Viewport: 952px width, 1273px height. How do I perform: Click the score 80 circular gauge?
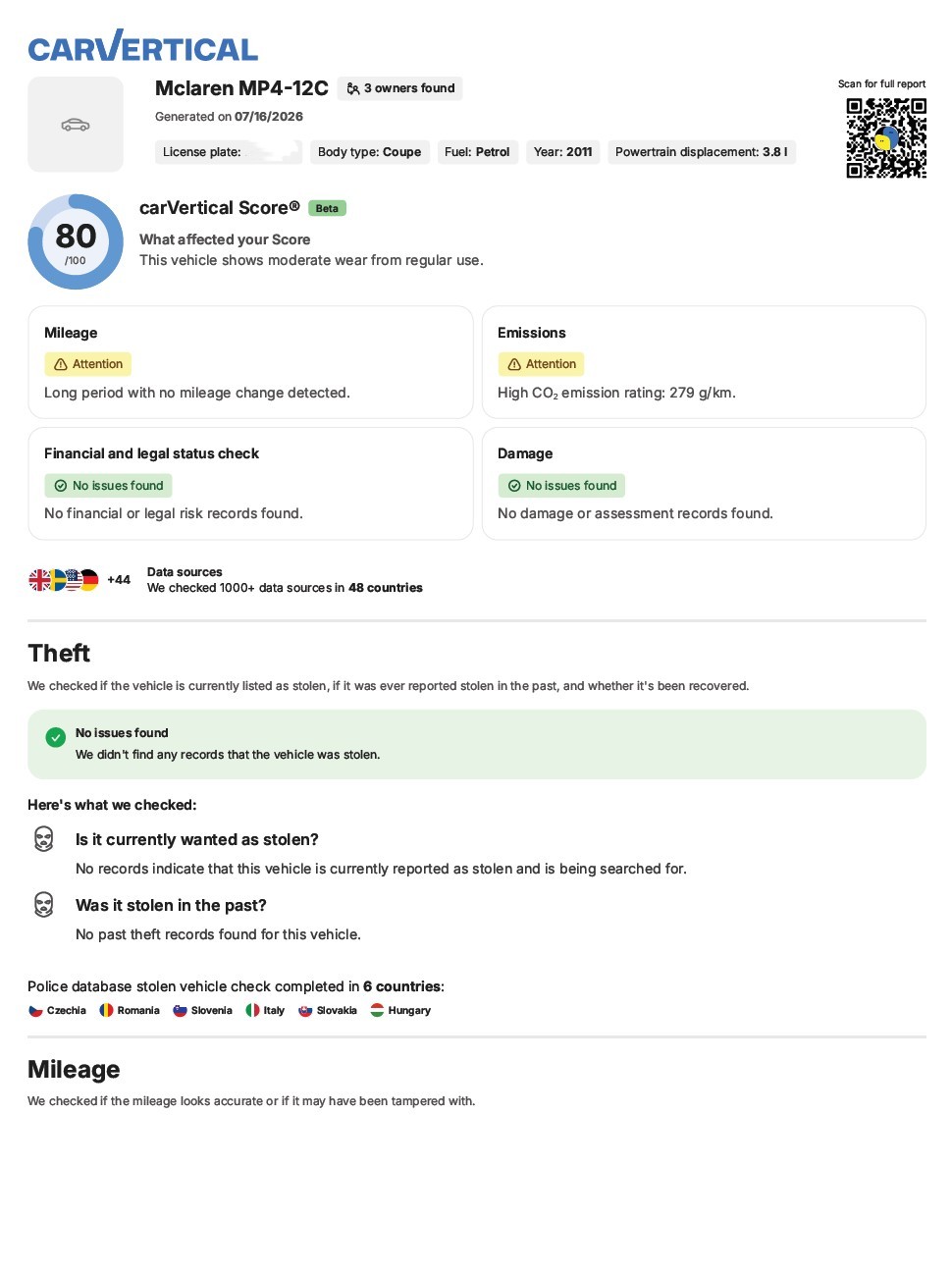click(76, 241)
